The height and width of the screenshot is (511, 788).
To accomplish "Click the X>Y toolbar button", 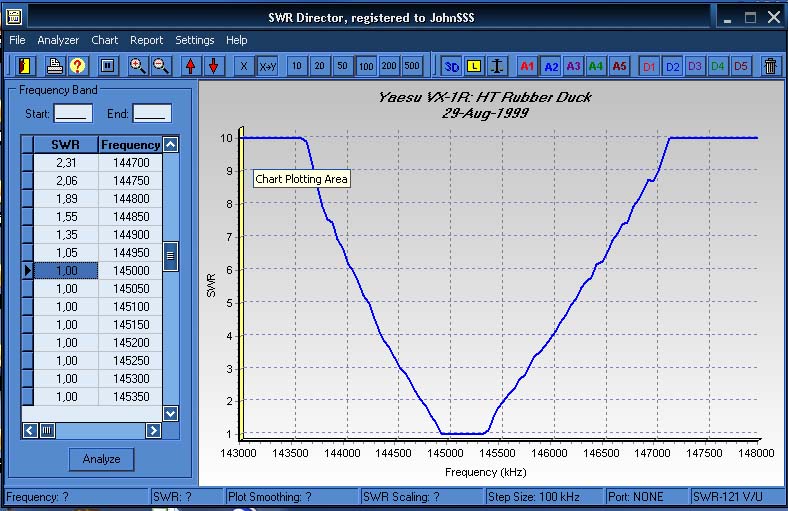I will point(267,66).
